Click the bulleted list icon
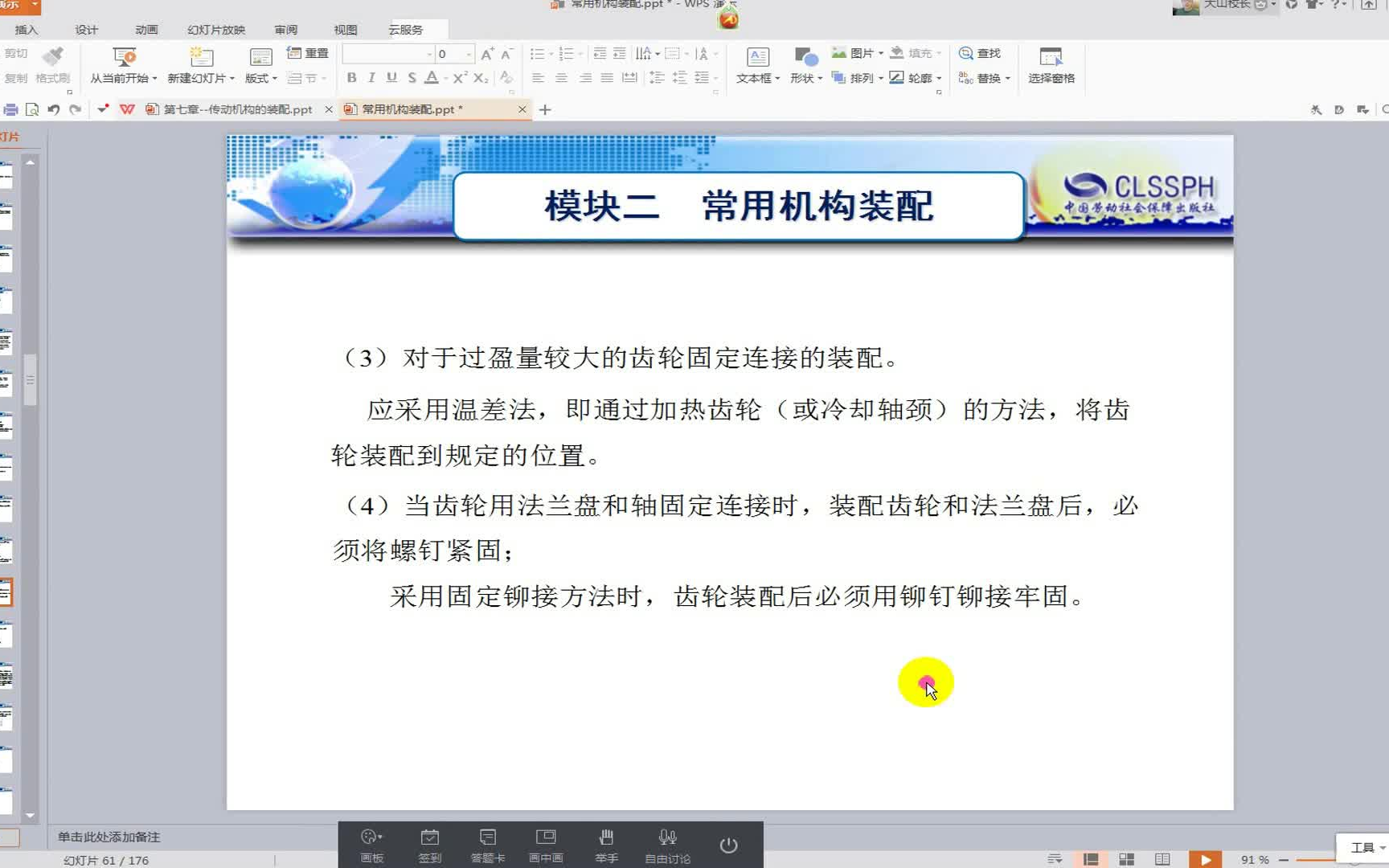The width and height of the screenshot is (1389, 868). coord(538,54)
